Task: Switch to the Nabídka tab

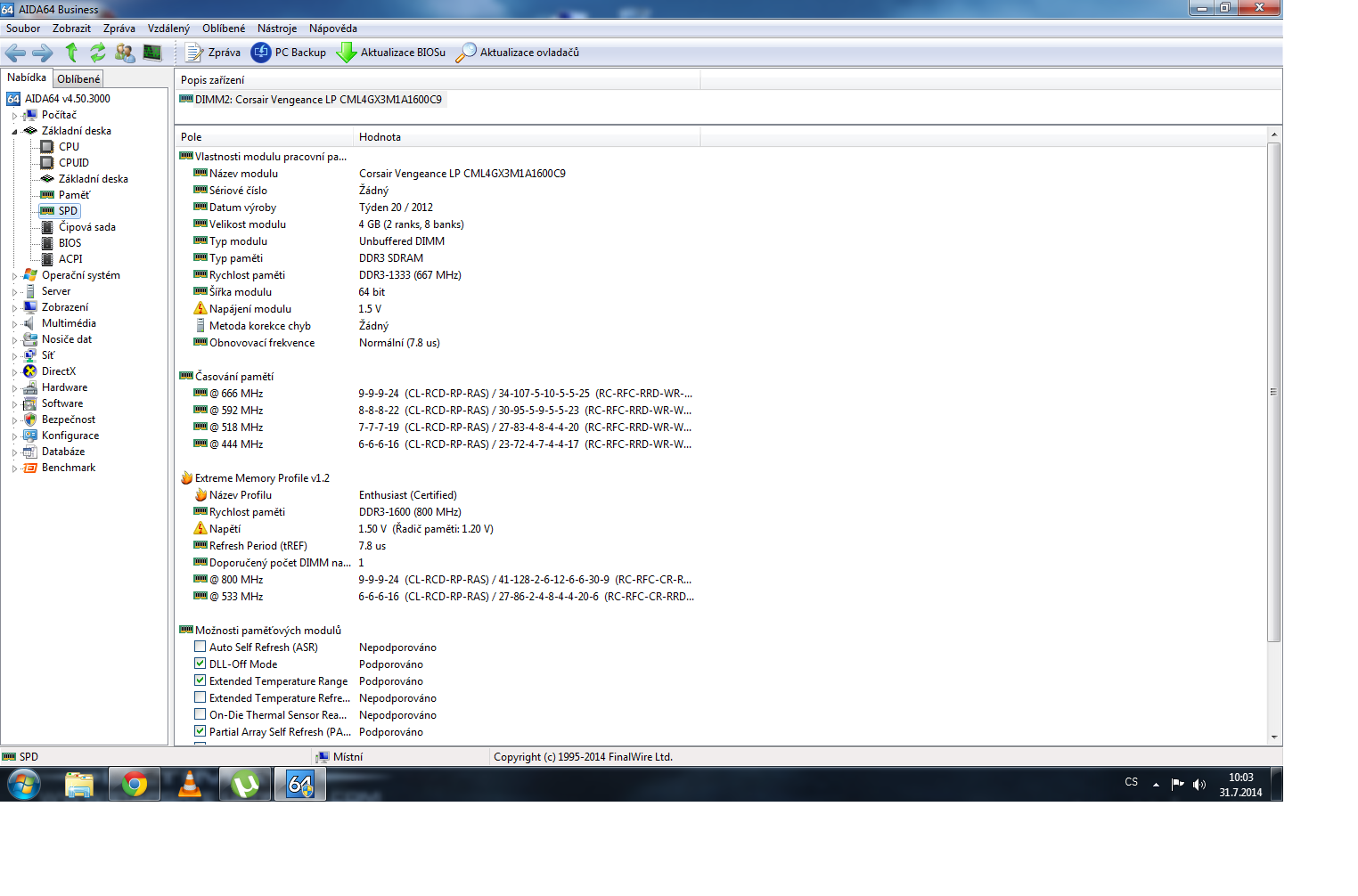Action: point(27,77)
